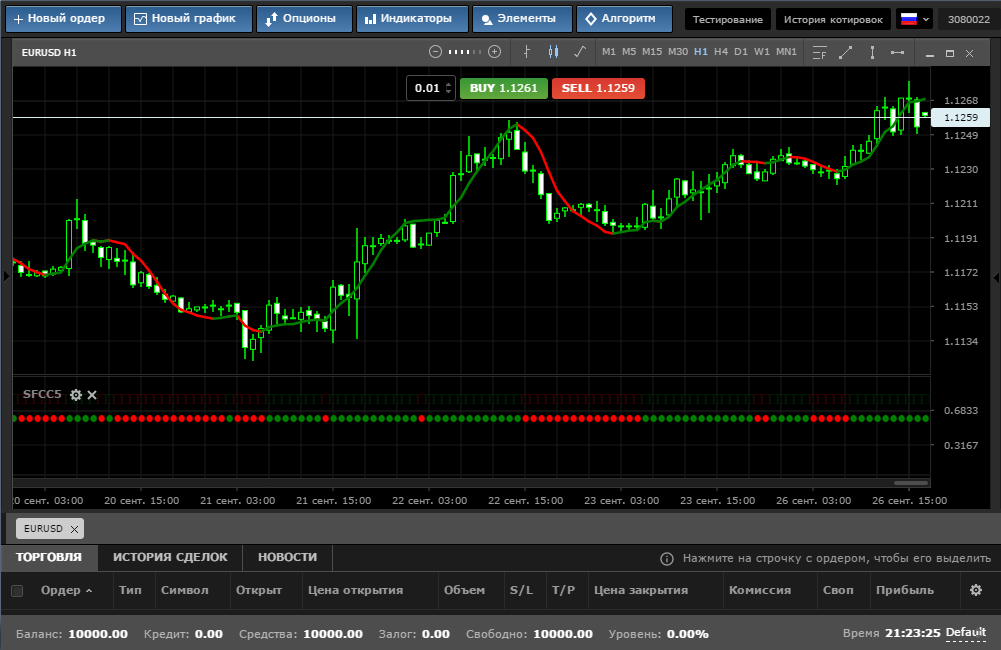Click the chart horizontal scrollbar thumb
This screenshot has width=1001, height=650.
tap(911, 483)
